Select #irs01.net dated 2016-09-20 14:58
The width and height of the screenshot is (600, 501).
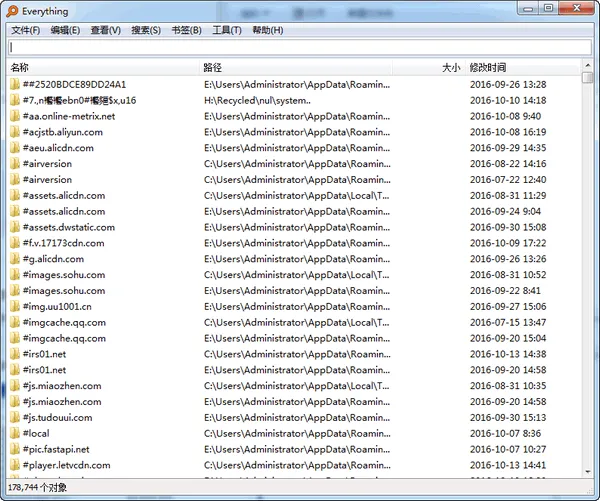point(44,370)
